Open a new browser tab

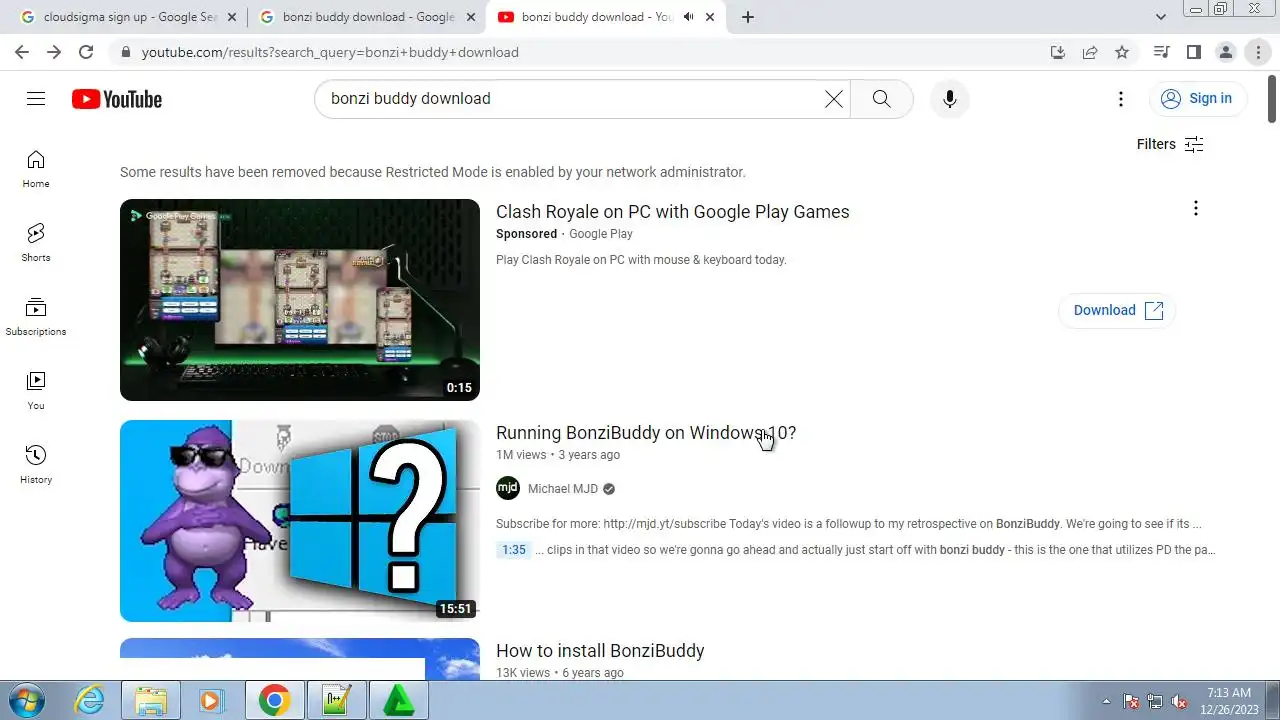pos(747,17)
